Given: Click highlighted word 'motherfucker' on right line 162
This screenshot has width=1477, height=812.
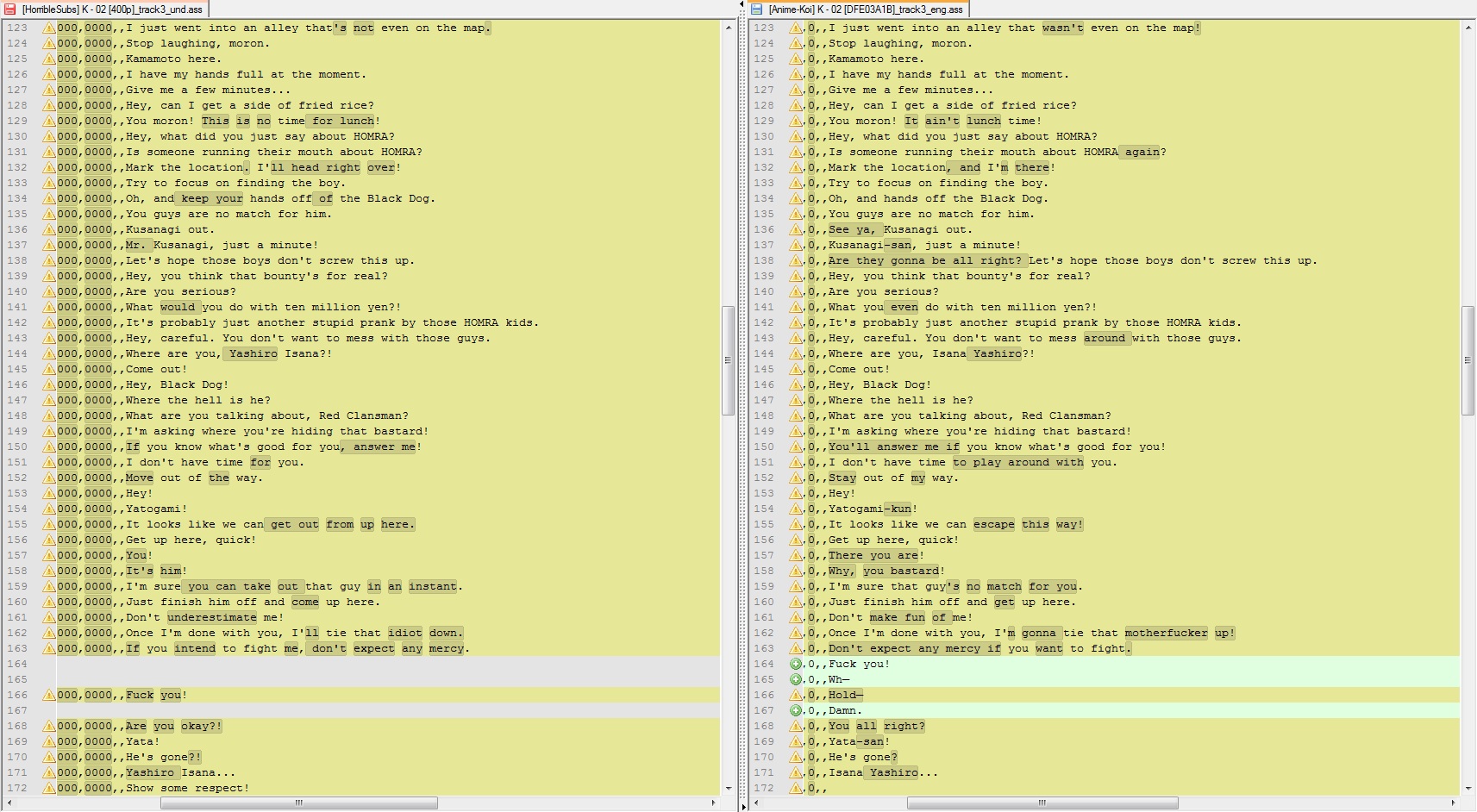Looking at the screenshot, I should (1166, 633).
